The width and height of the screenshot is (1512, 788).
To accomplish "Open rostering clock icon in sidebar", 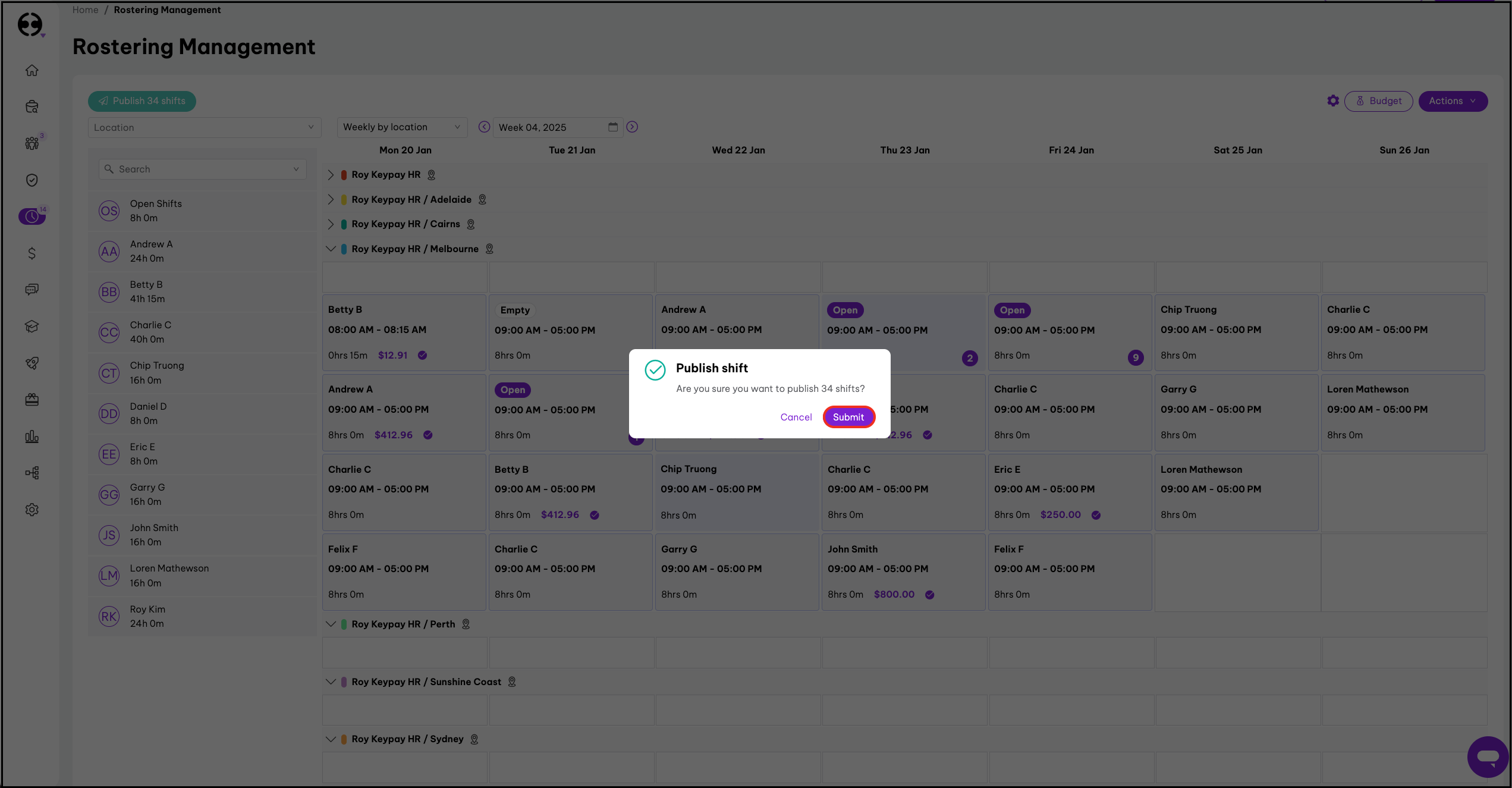I will click(32, 216).
